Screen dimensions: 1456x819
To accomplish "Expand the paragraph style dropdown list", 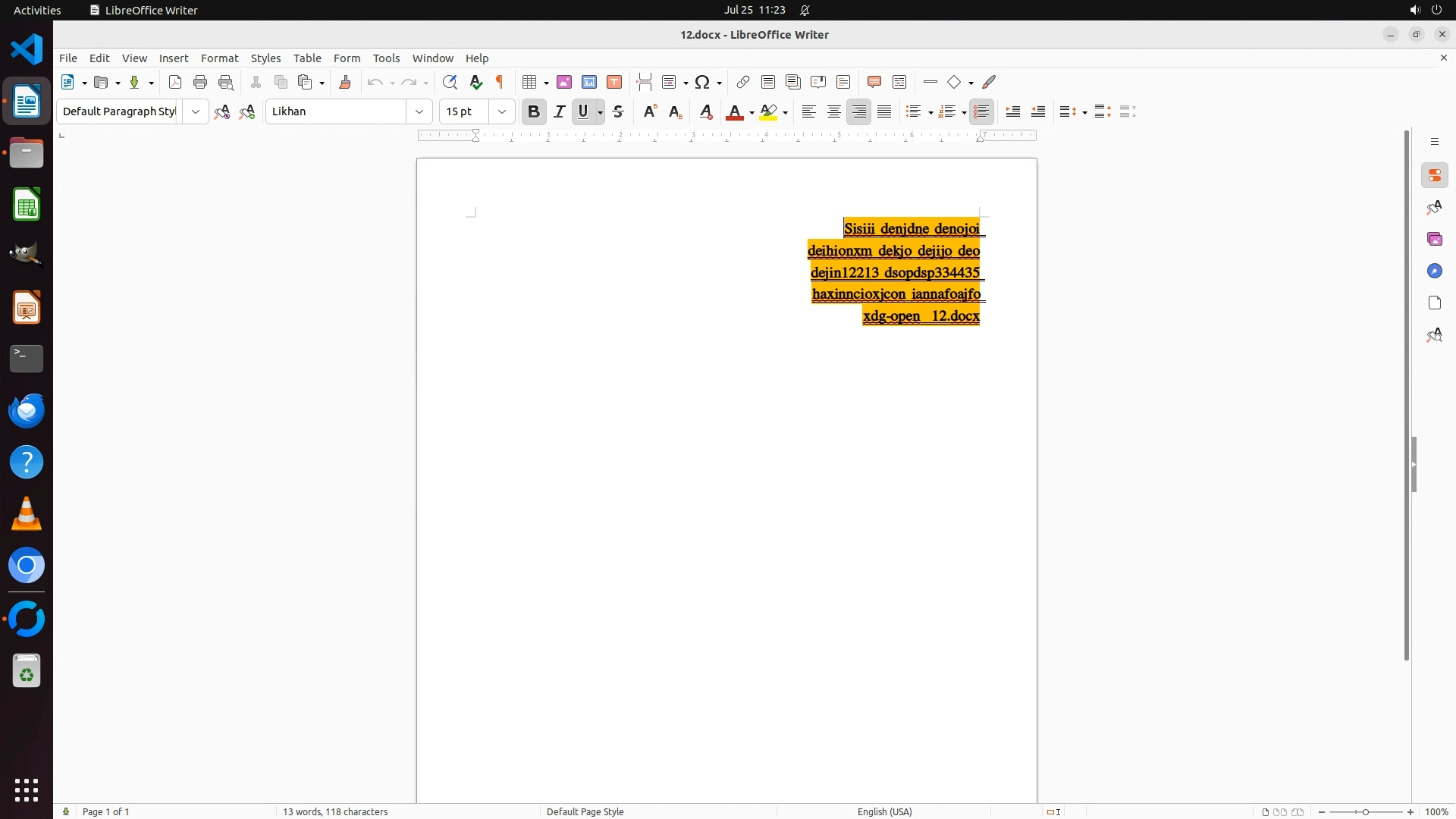I will coord(196,111).
